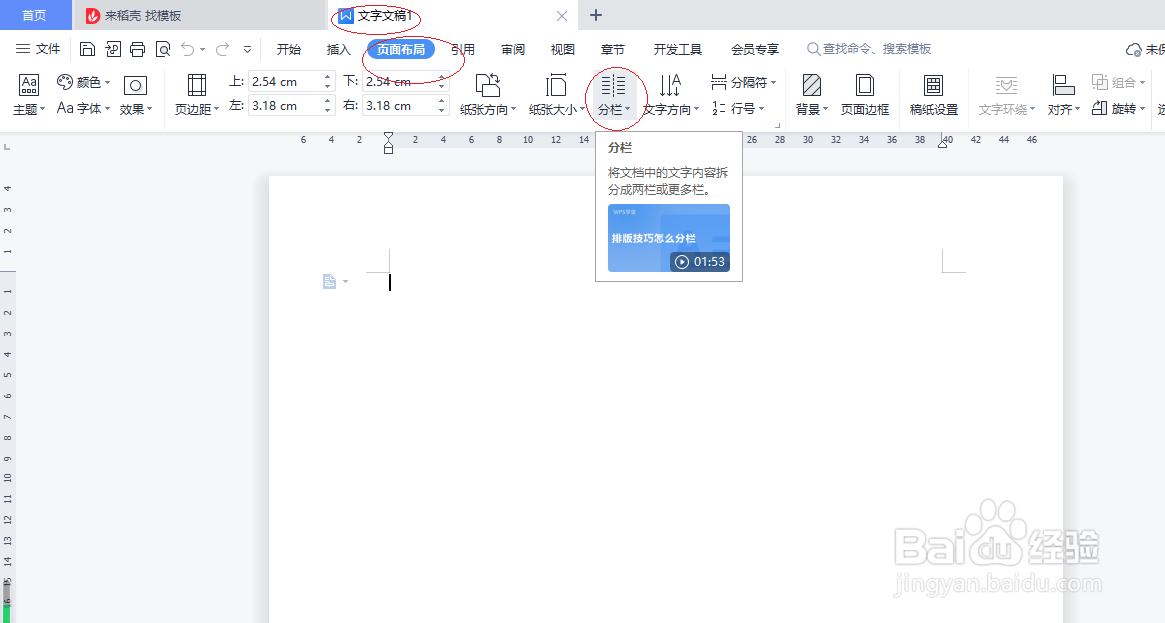1165x623 pixels.
Task: Open 纸张大小 paper size options
Action: [x=556, y=95]
